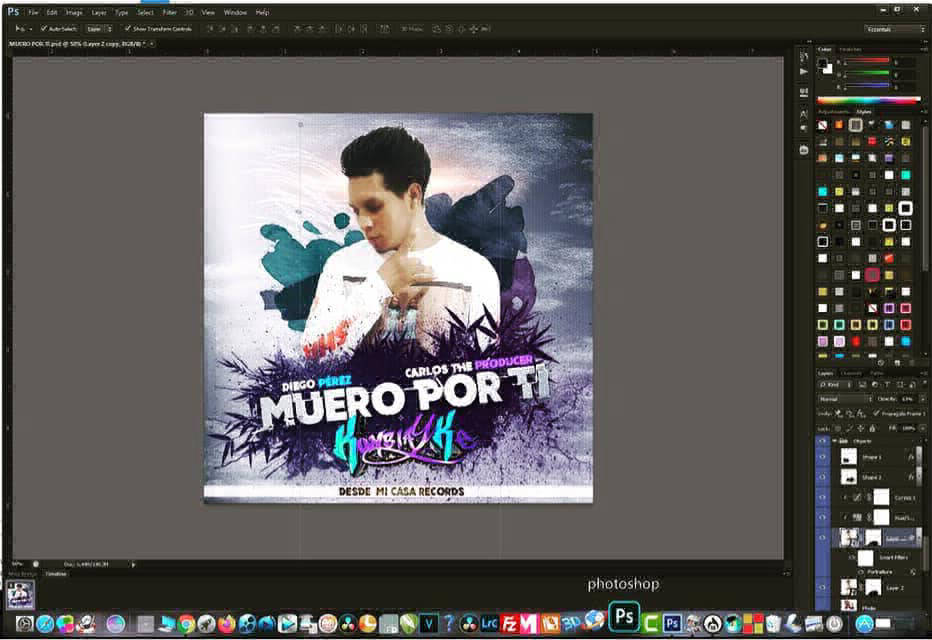Expand the status bar info arrow
This screenshot has width=932, height=640.
point(133,565)
